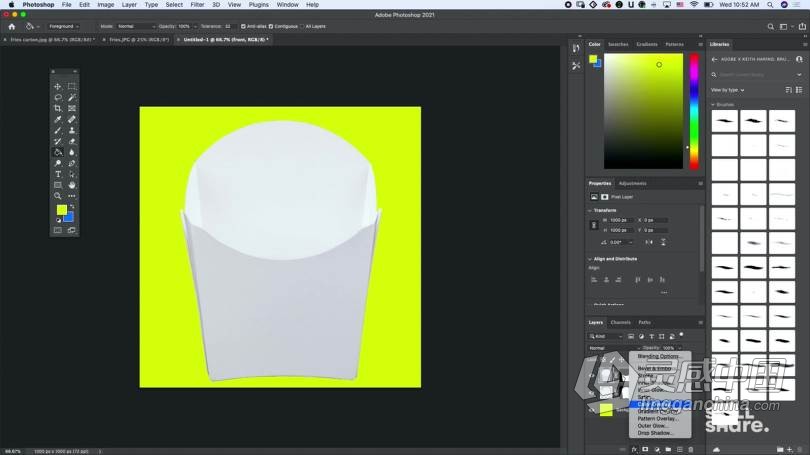The height and width of the screenshot is (455, 810).
Task: Select the Crop tool
Action: coord(58,108)
